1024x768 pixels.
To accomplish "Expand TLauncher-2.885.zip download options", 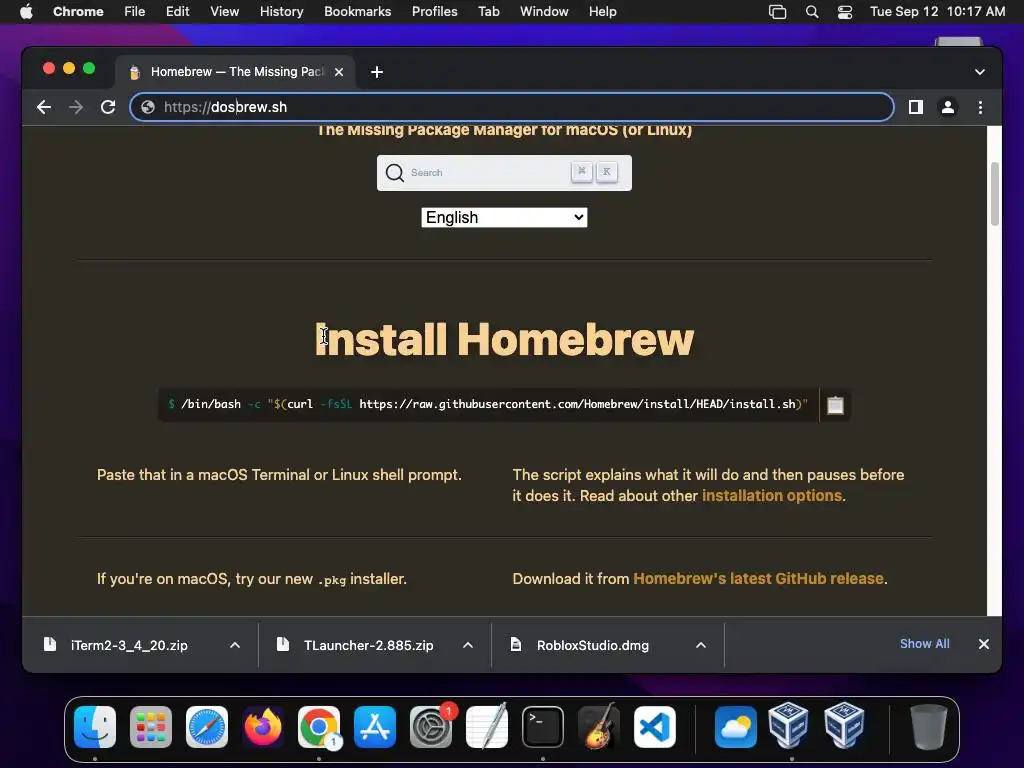I will (x=468, y=645).
